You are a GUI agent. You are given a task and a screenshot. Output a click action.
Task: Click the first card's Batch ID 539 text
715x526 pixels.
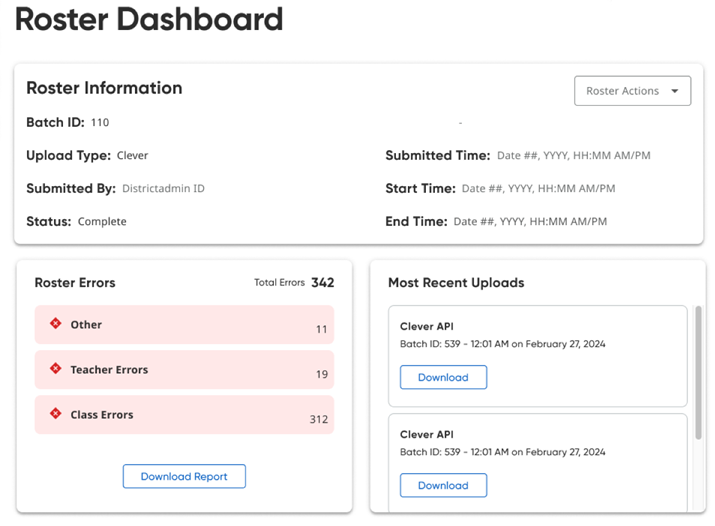[503, 344]
